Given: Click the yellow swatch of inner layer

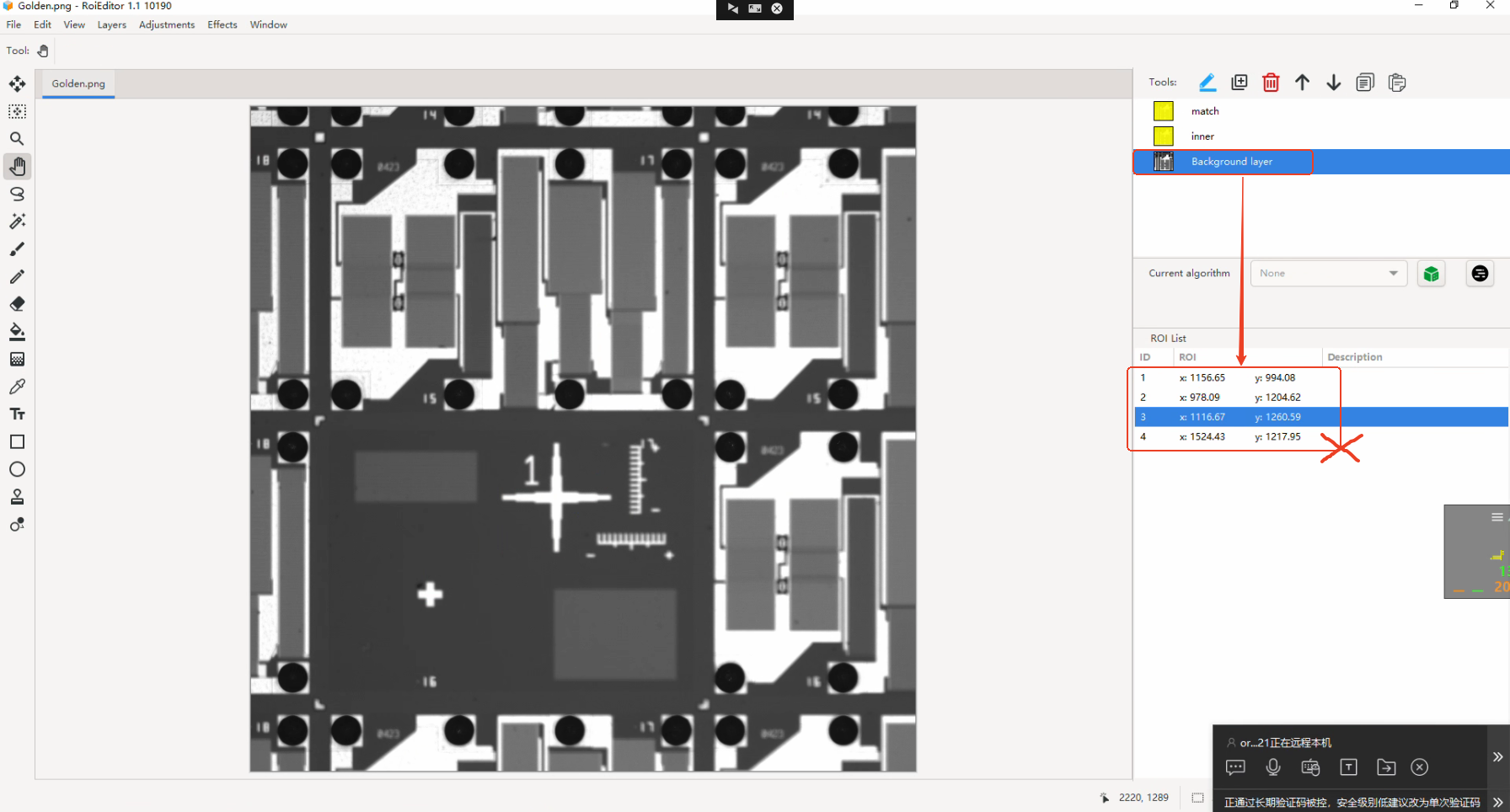Looking at the screenshot, I should [1164, 136].
